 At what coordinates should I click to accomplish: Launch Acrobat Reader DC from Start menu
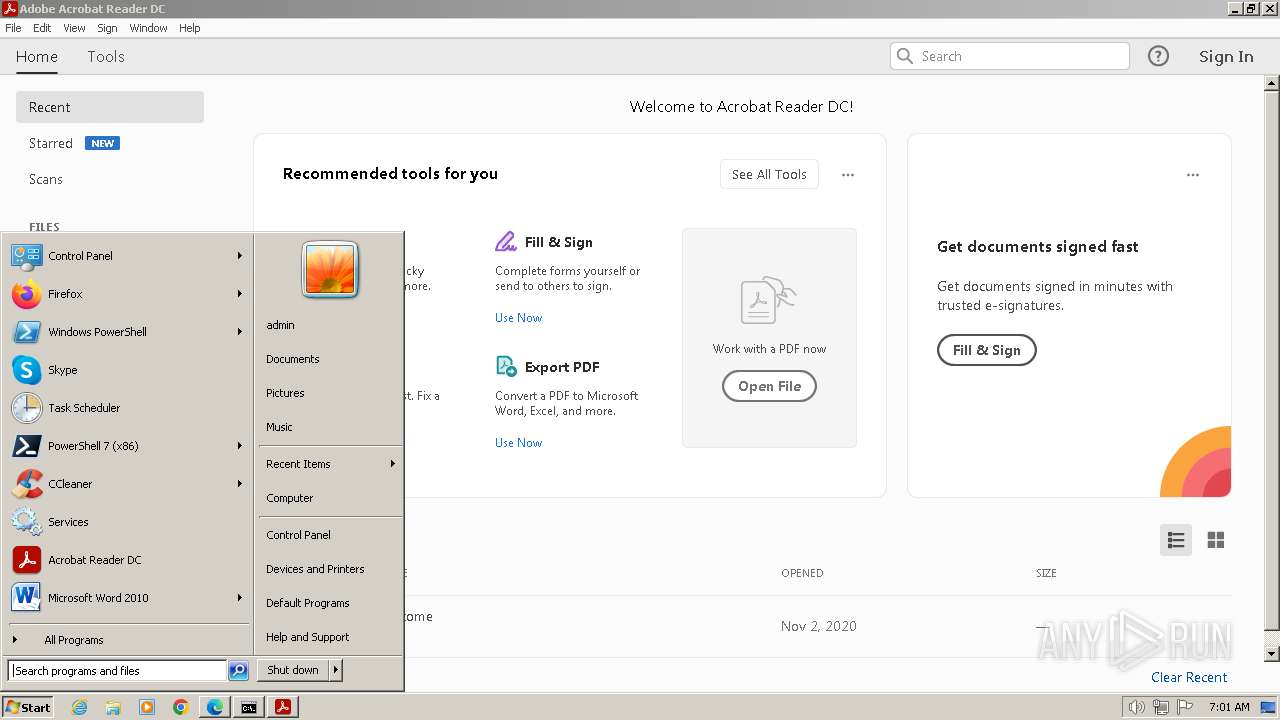(x=26, y=560)
